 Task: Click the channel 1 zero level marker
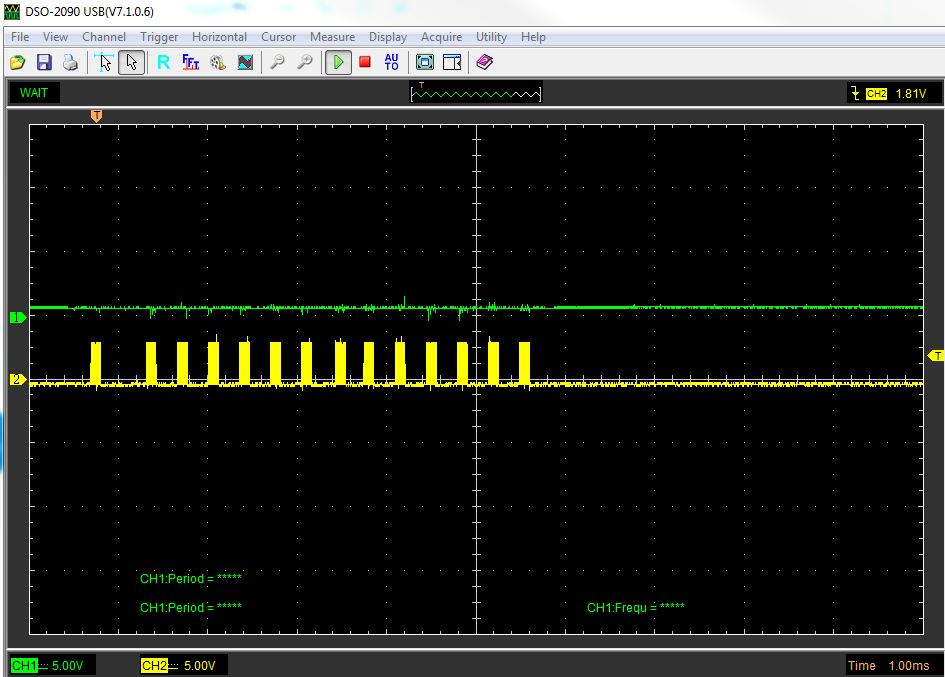tap(17, 317)
